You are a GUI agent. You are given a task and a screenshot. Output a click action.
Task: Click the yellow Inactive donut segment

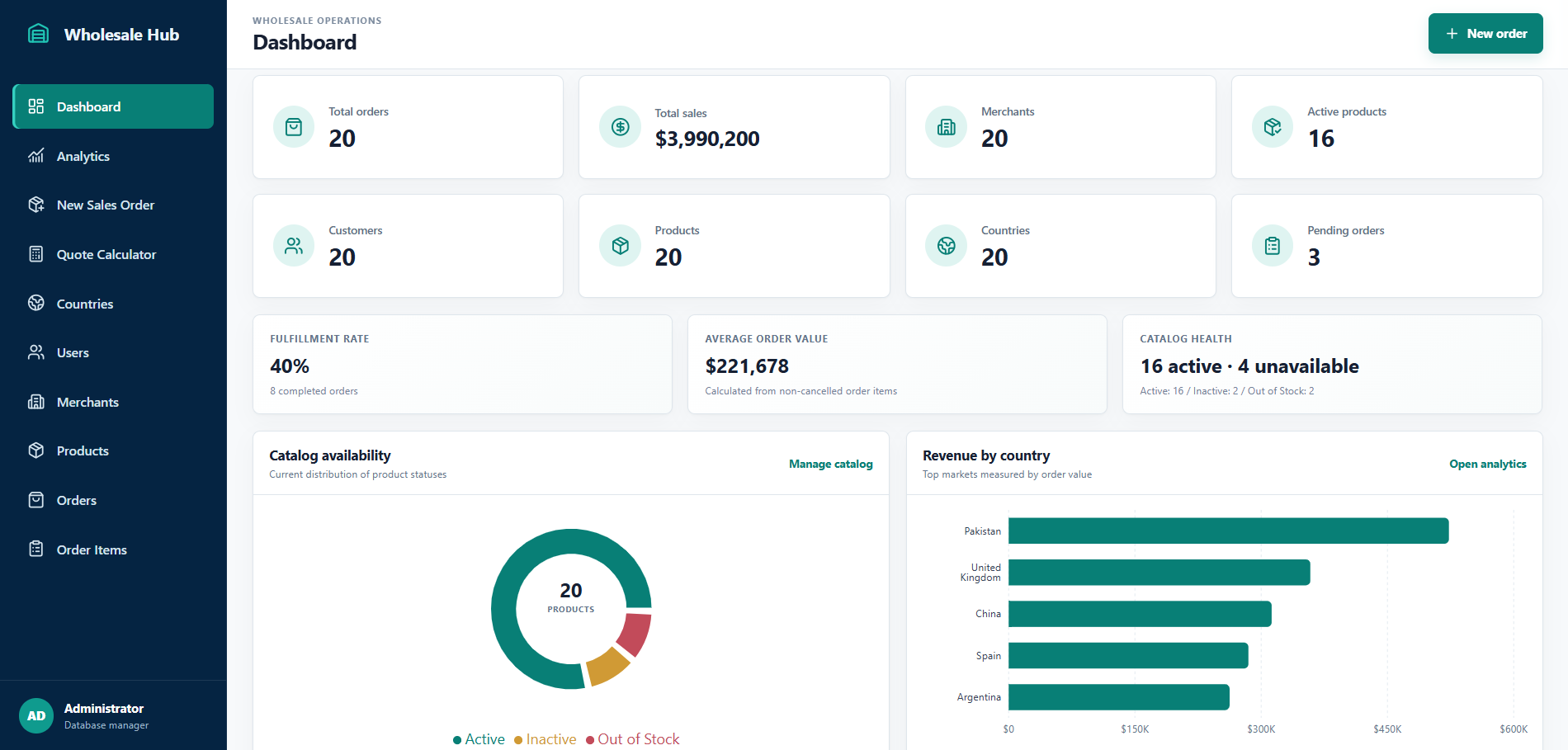click(607, 667)
